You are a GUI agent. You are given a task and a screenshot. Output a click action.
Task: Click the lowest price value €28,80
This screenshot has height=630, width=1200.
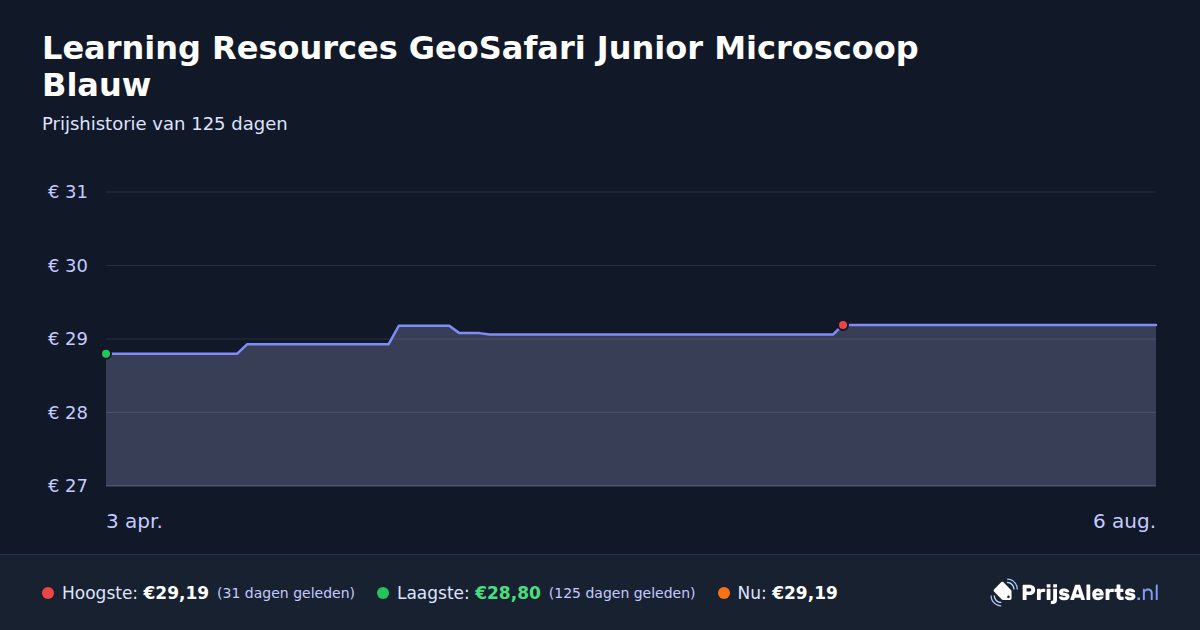(507, 593)
